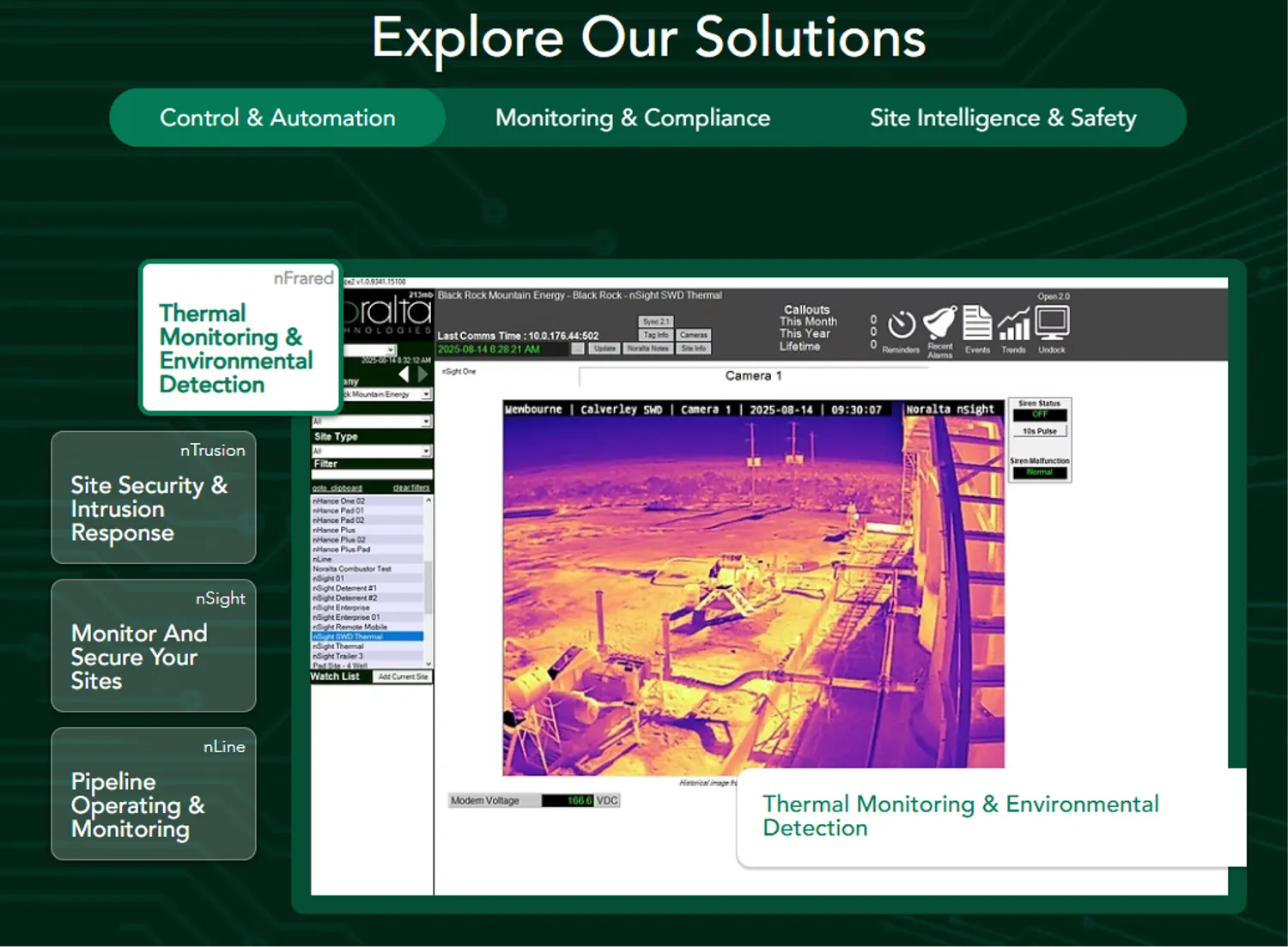This screenshot has height=947, width=1288.
Task: Select nSight Remote Mobile in site list
Action: coord(368,627)
